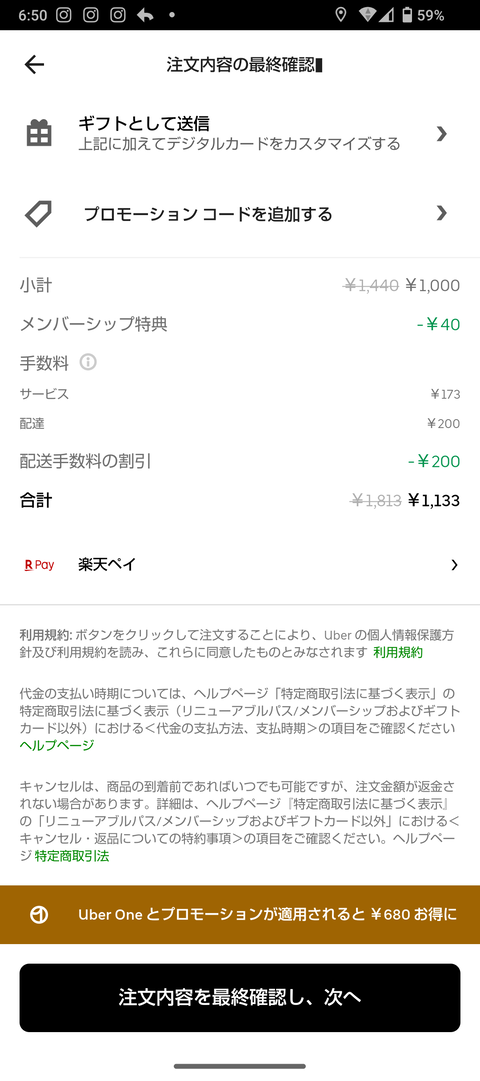Select プロモーション コードを追加する
The image size is (480, 1081).
coord(240,214)
